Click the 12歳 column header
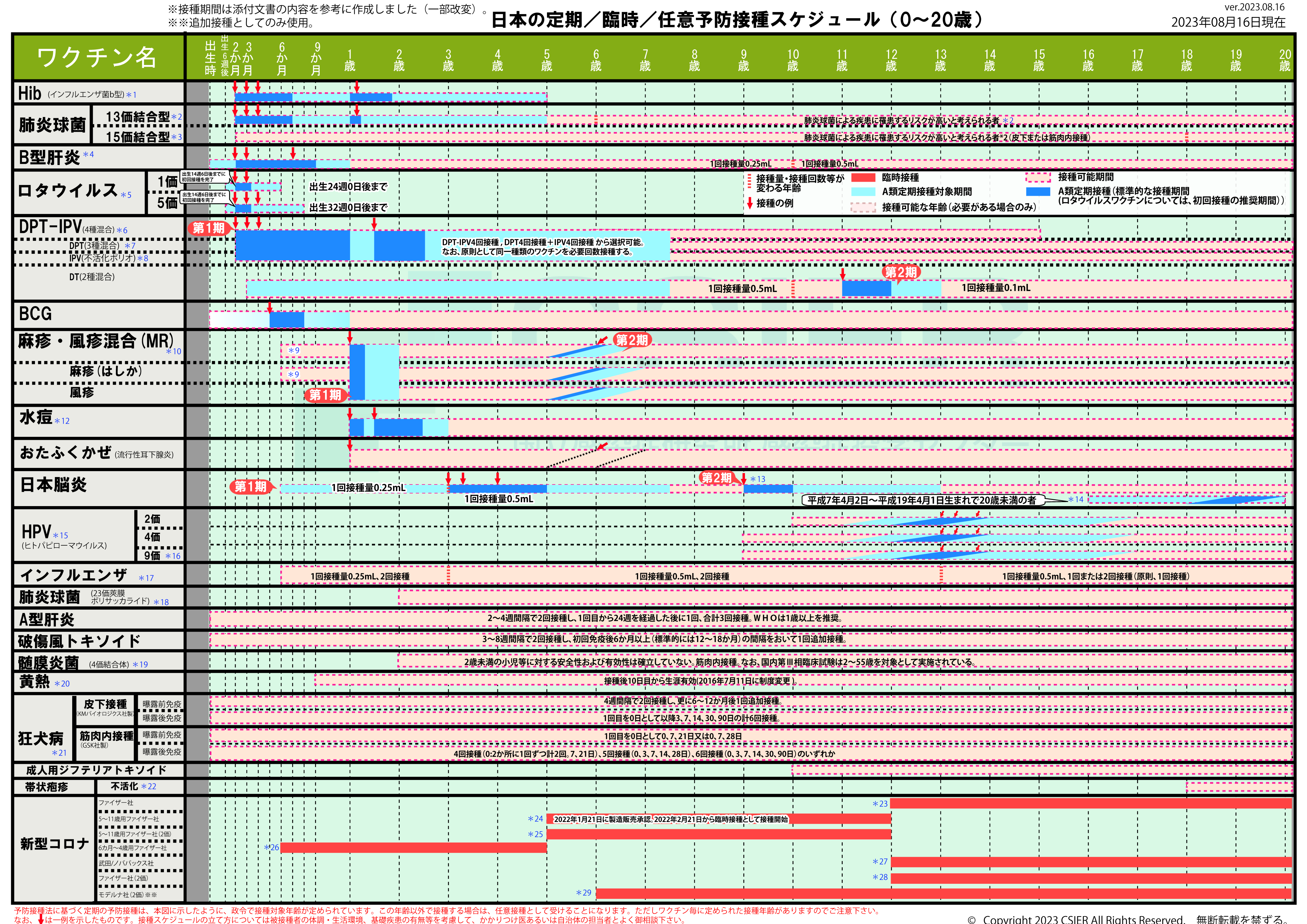 click(891, 61)
